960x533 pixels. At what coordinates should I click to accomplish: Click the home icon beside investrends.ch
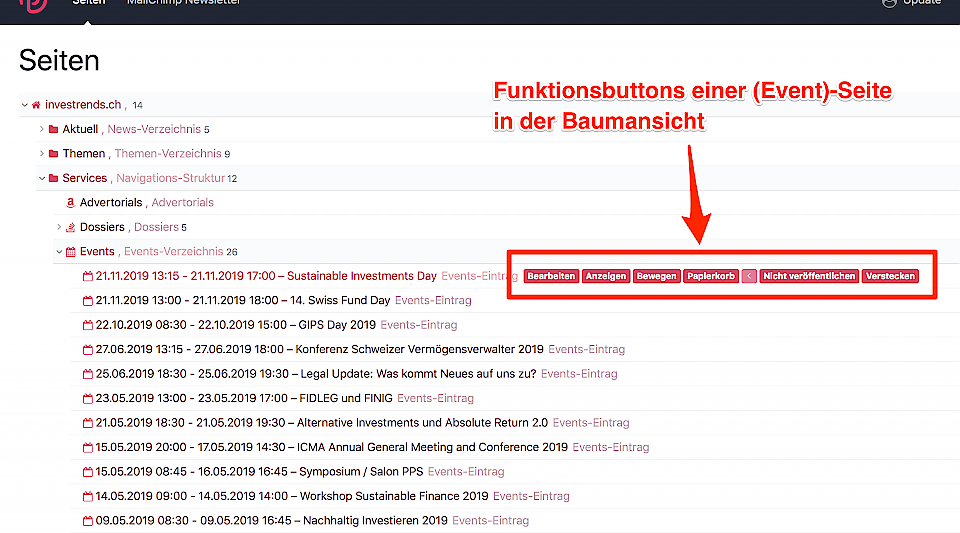36,105
